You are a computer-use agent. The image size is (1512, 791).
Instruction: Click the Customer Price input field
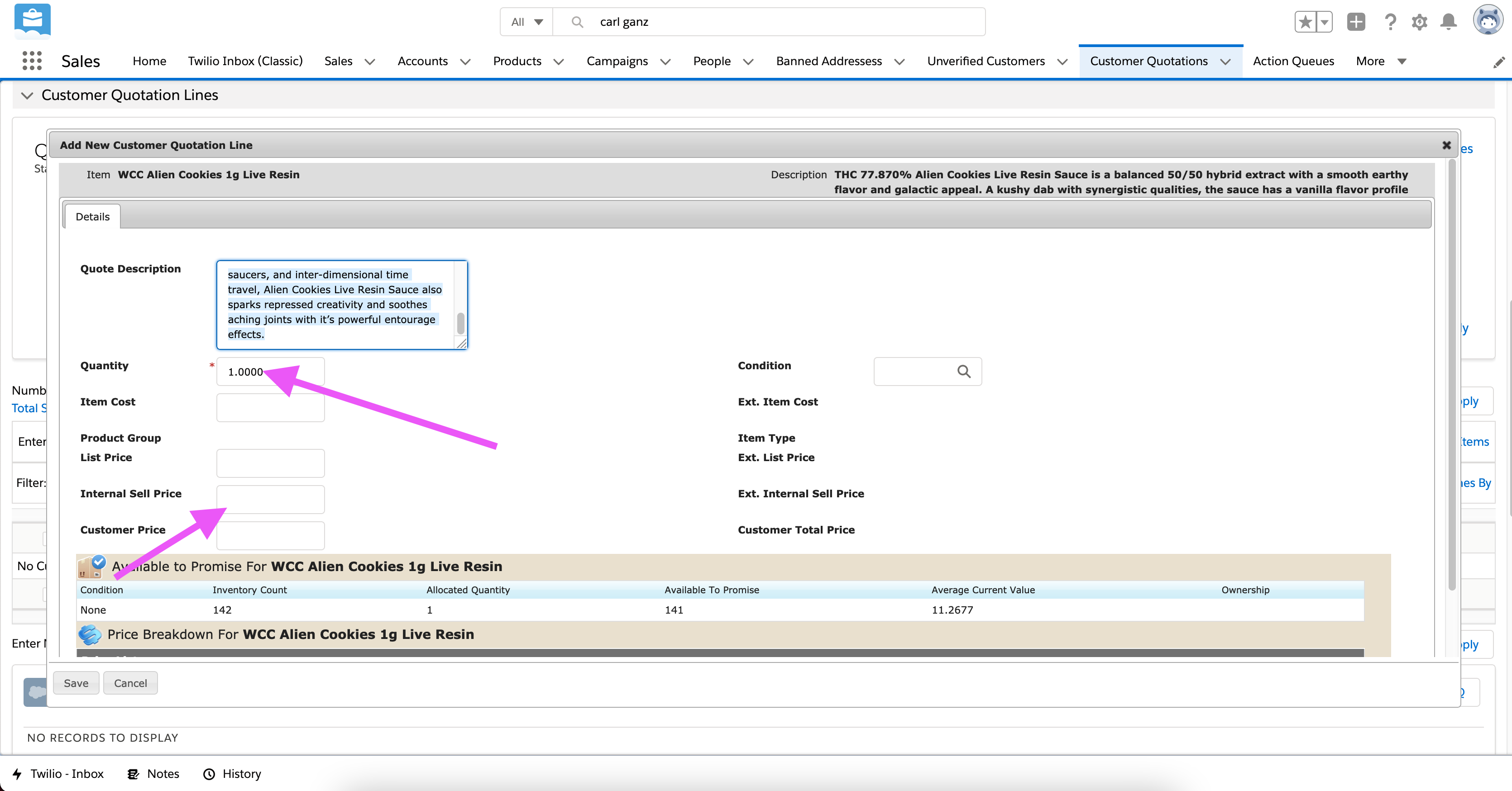[270, 536]
